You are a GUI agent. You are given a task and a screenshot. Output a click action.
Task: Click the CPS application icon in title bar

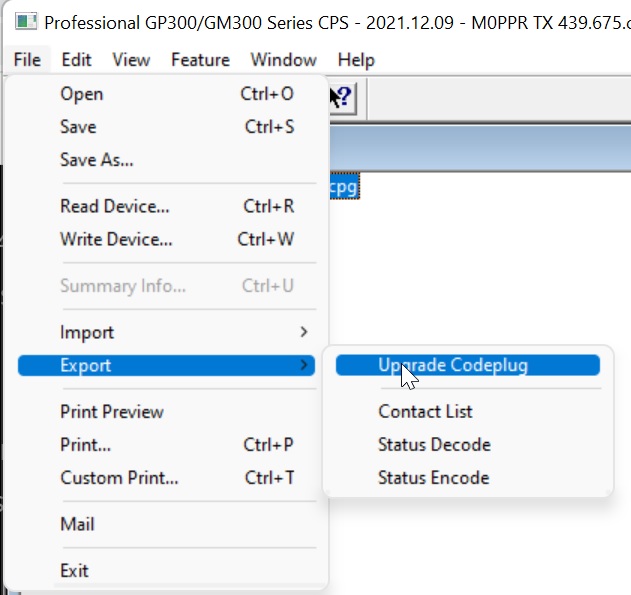pos(26,22)
